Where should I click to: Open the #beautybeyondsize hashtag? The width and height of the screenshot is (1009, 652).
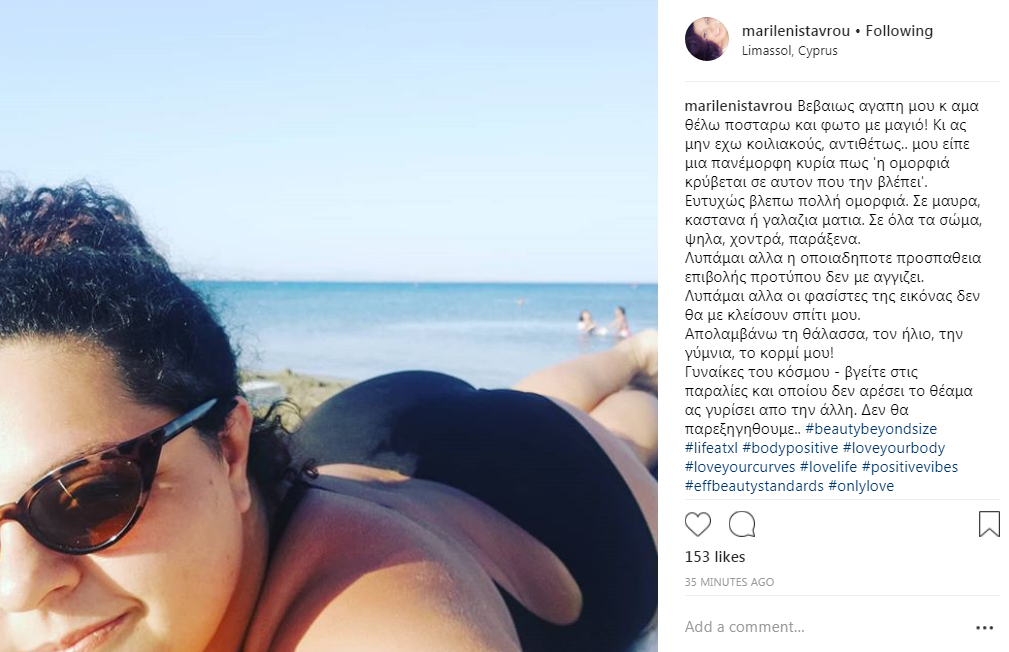(871, 429)
